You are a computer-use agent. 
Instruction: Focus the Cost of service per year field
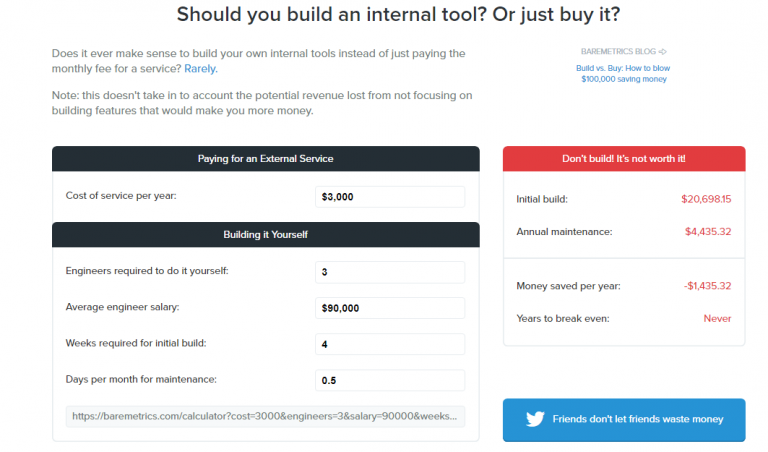[389, 197]
